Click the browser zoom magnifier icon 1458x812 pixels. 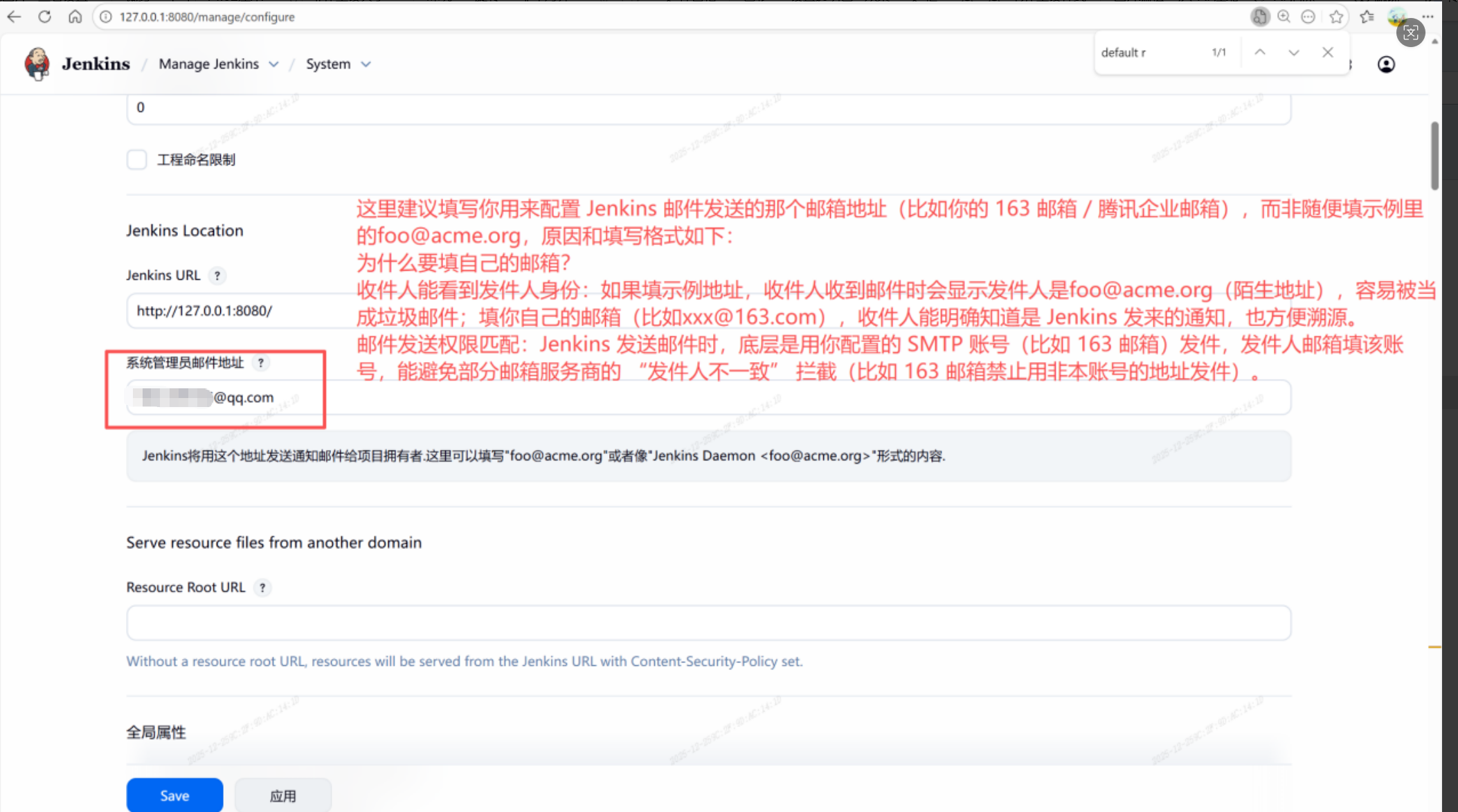(x=1284, y=17)
